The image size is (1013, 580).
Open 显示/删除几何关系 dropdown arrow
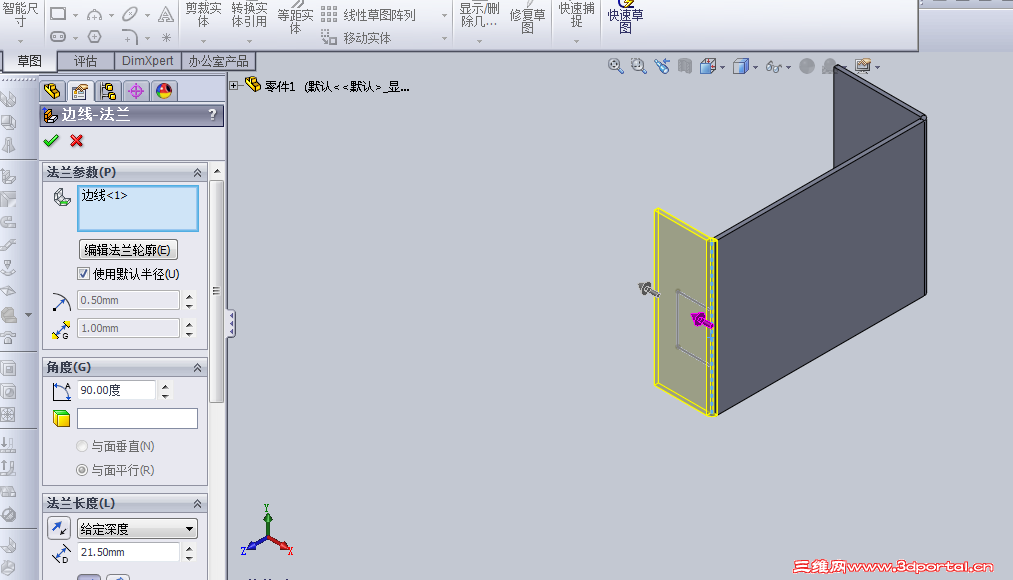(479, 41)
